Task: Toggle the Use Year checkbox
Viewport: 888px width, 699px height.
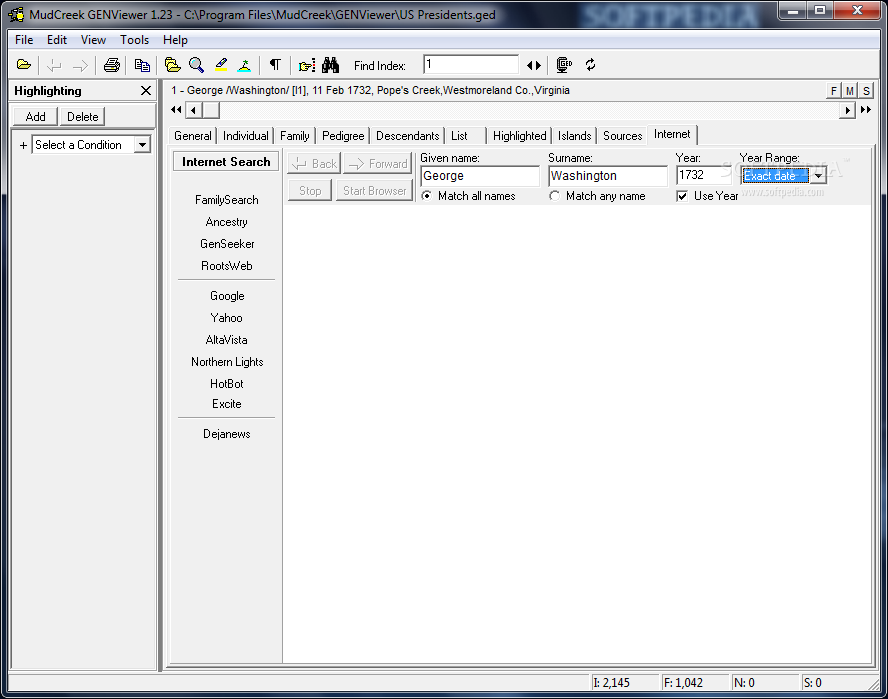Action: (682, 196)
